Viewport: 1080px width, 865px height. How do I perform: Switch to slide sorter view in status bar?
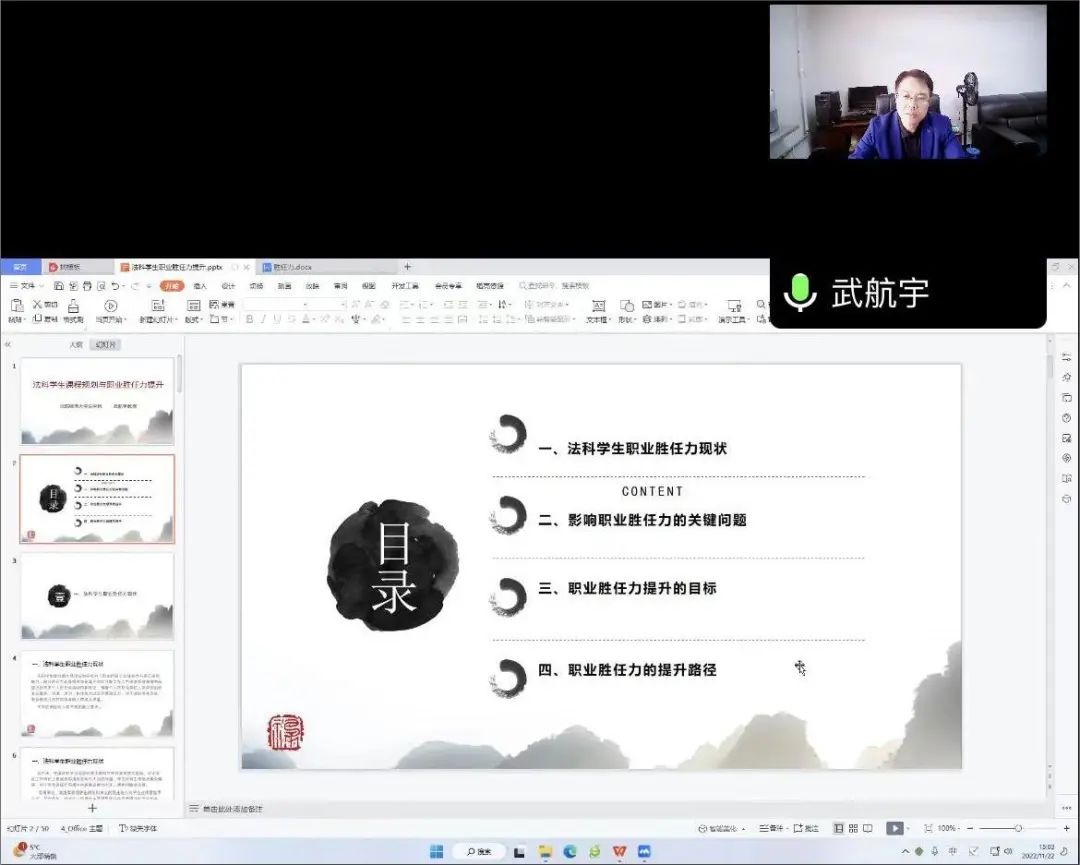click(852, 828)
